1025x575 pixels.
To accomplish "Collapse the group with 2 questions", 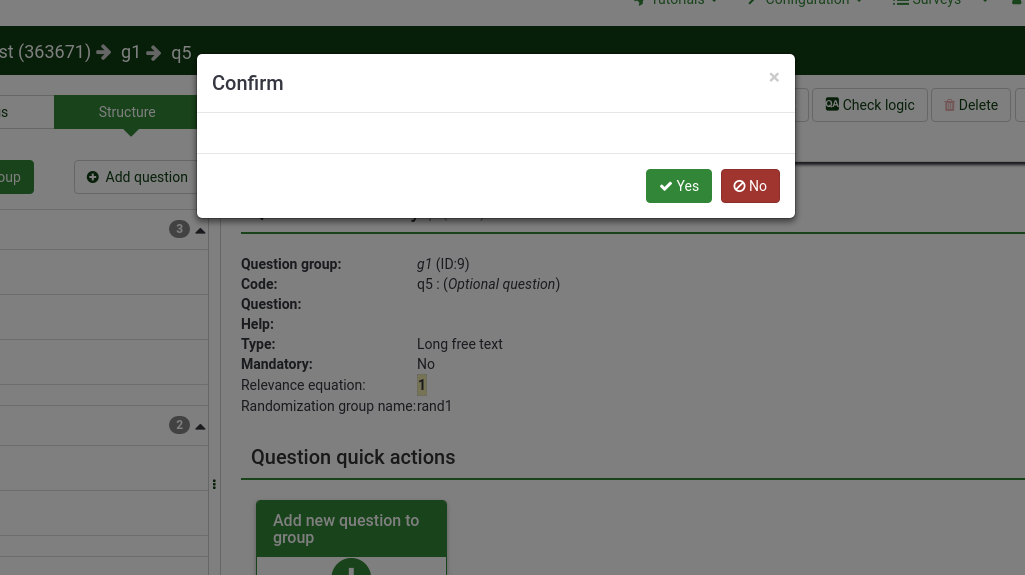I will click(201, 426).
